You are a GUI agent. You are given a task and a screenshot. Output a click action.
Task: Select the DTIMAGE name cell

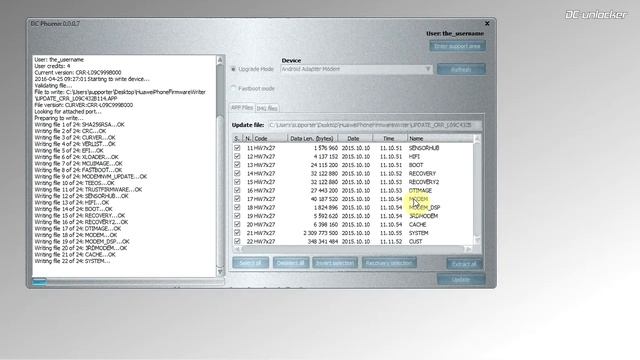(x=420, y=191)
